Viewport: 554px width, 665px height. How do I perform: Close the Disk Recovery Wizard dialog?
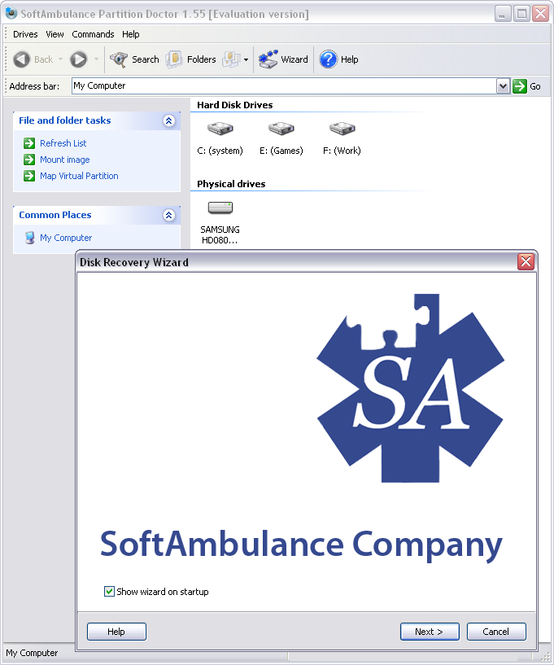[526, 262]
